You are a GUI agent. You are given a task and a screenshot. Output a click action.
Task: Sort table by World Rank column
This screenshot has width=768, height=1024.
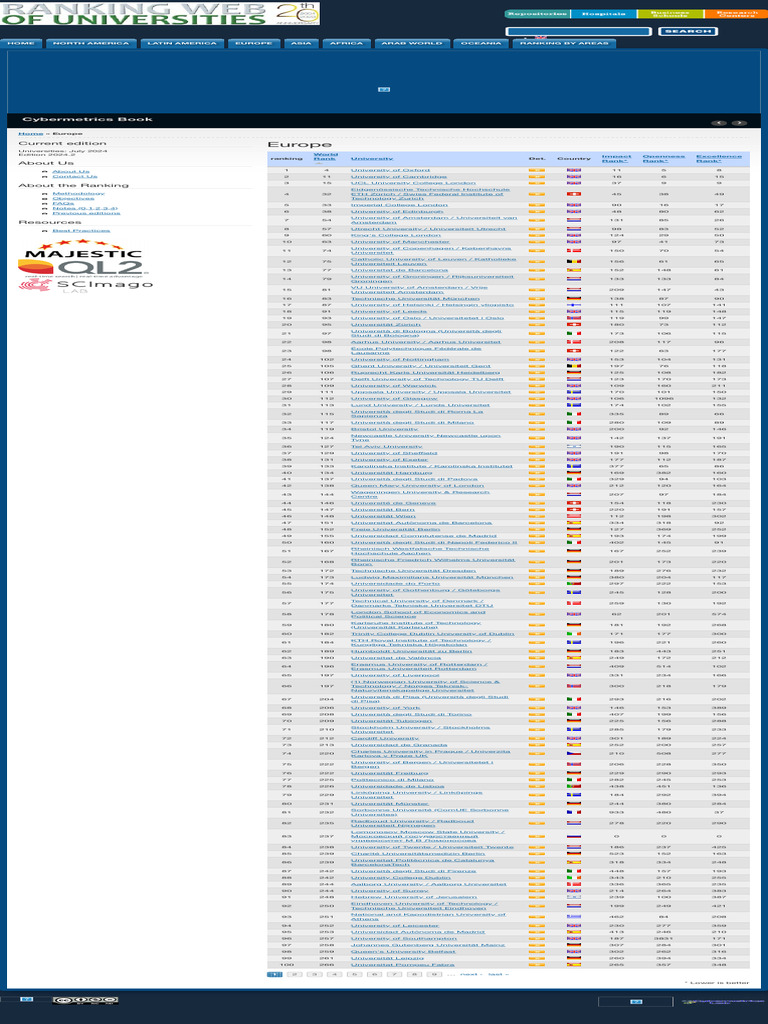[325, 157]
